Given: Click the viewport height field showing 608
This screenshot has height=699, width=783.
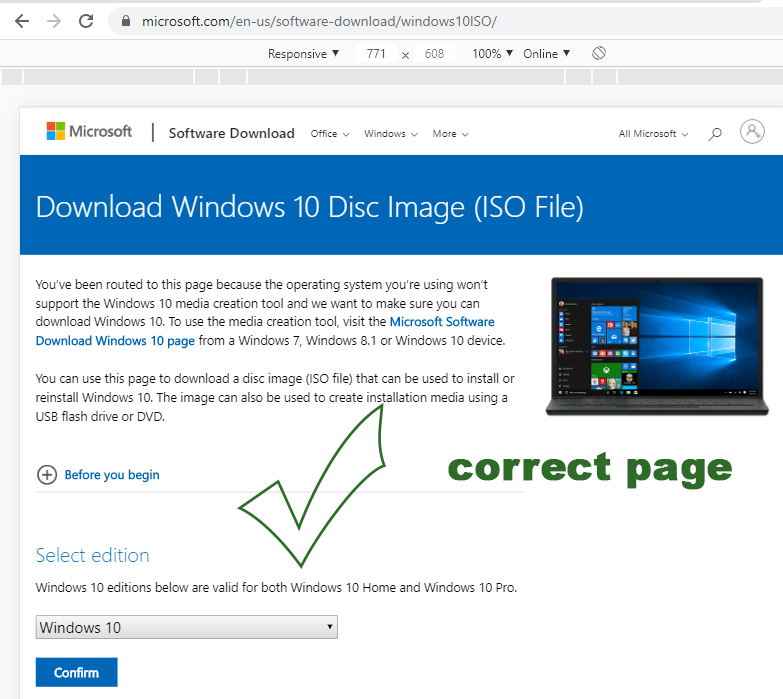Looking at the screenshot, I should pyautogui.click(x=434, y=53).
